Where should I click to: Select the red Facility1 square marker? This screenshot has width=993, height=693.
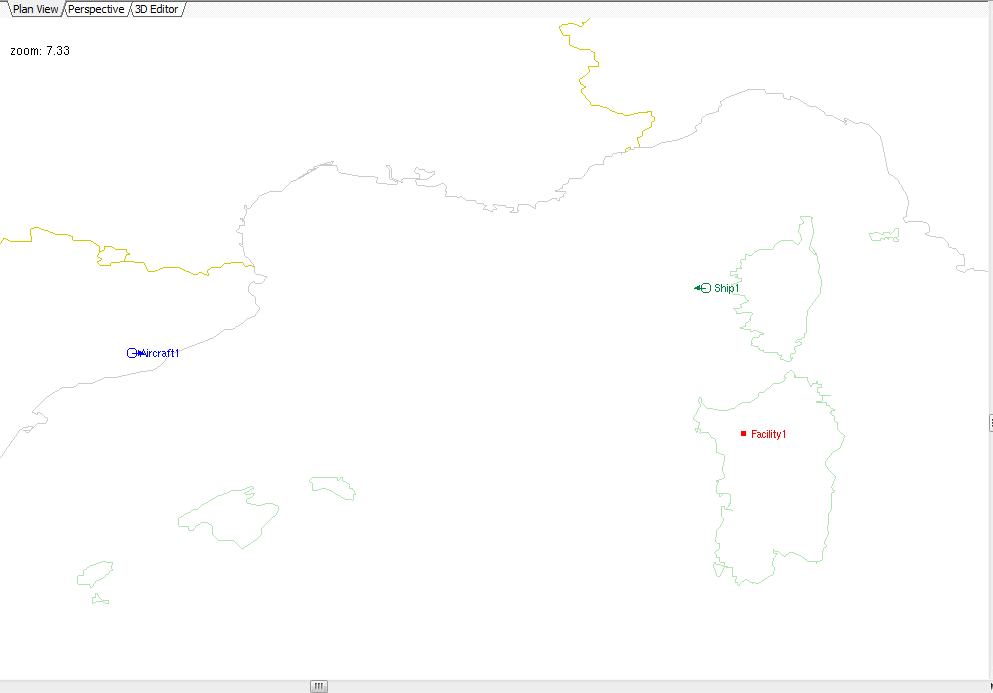coord(743,433)
